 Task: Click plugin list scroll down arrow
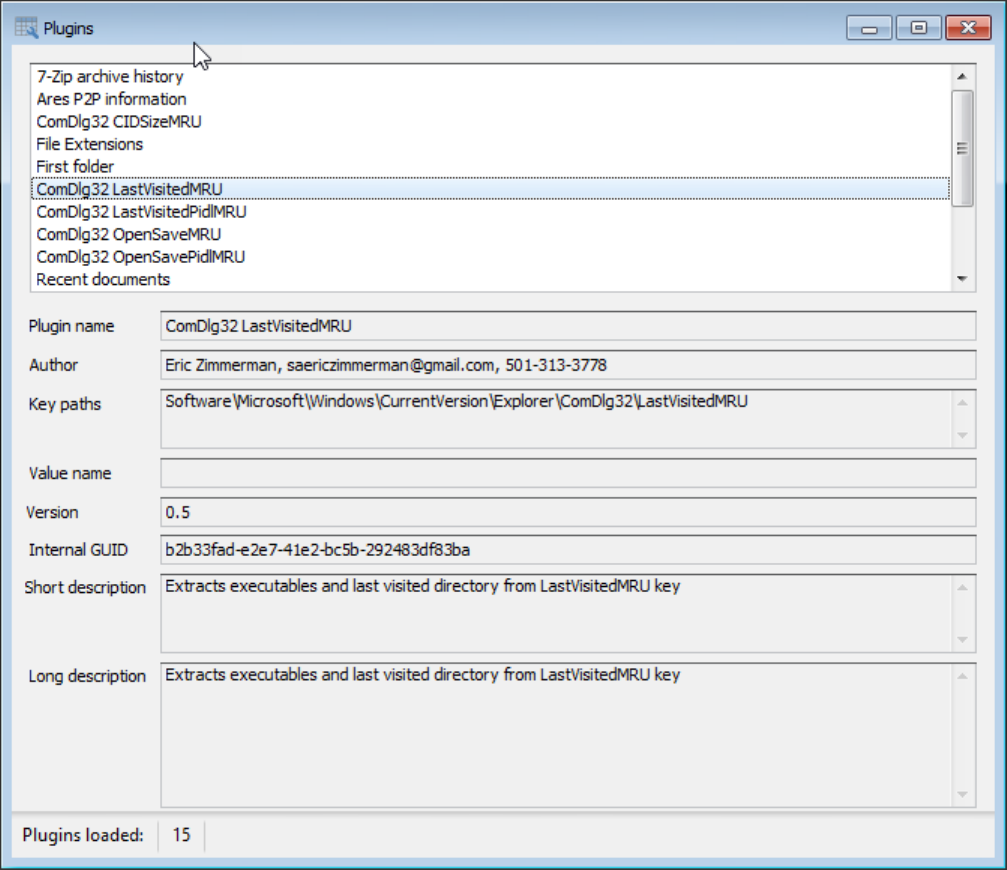[x=961, y=279]
